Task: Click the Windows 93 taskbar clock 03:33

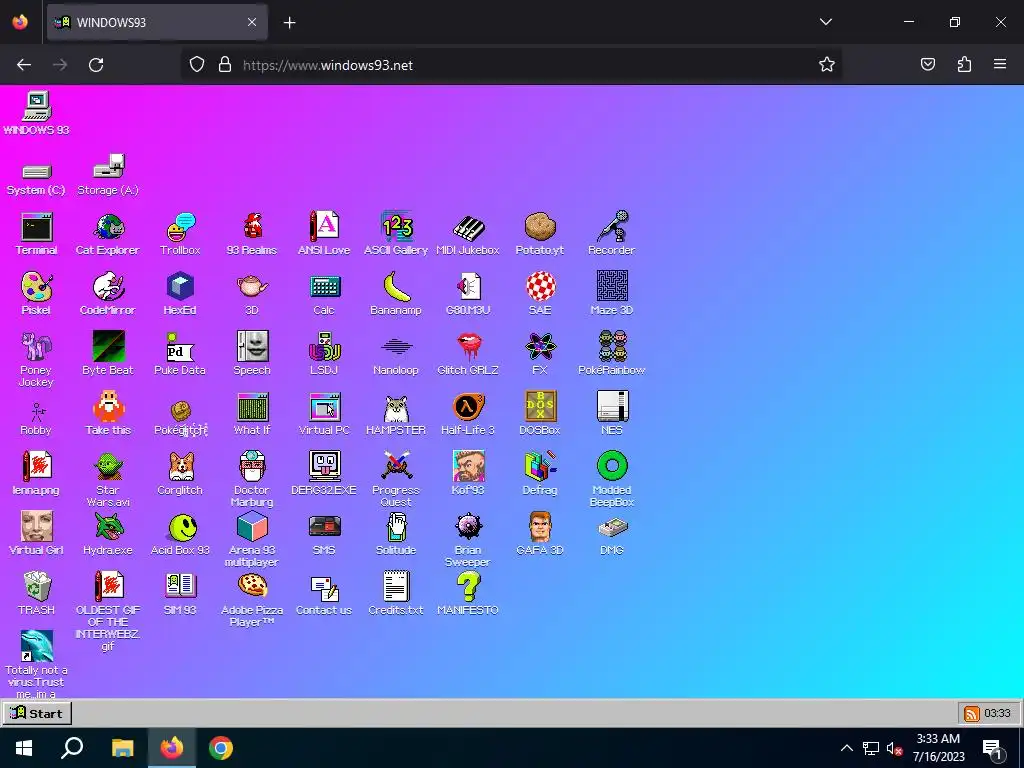Action: pos(997,713)
